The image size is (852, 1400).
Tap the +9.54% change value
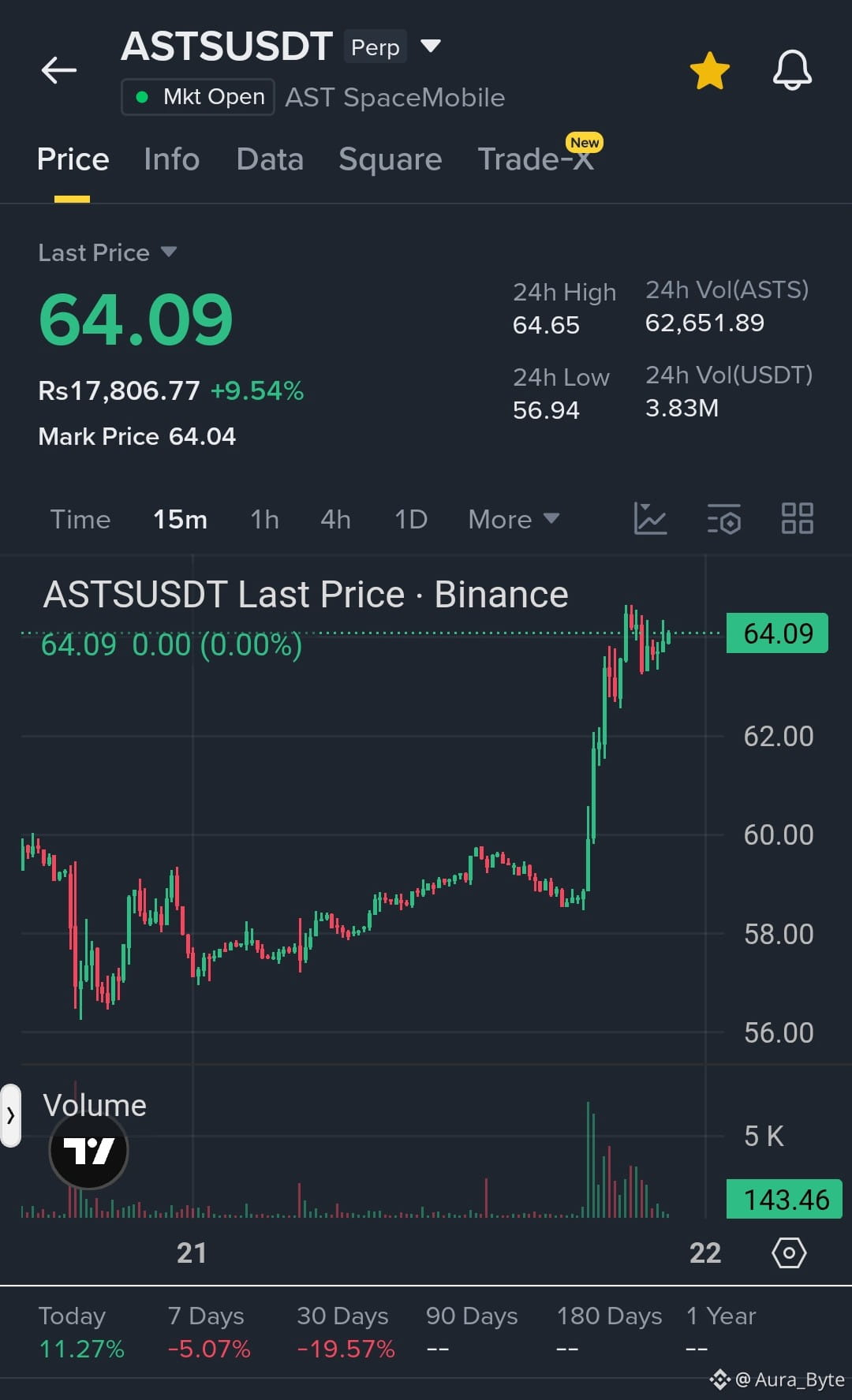pos(257,390)
